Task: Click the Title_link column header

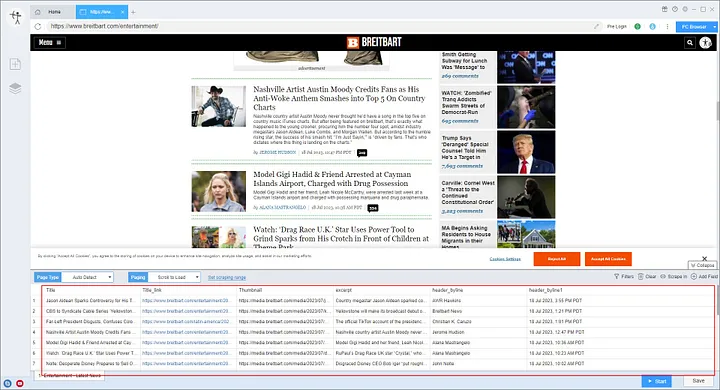Action: coord(188,290)
